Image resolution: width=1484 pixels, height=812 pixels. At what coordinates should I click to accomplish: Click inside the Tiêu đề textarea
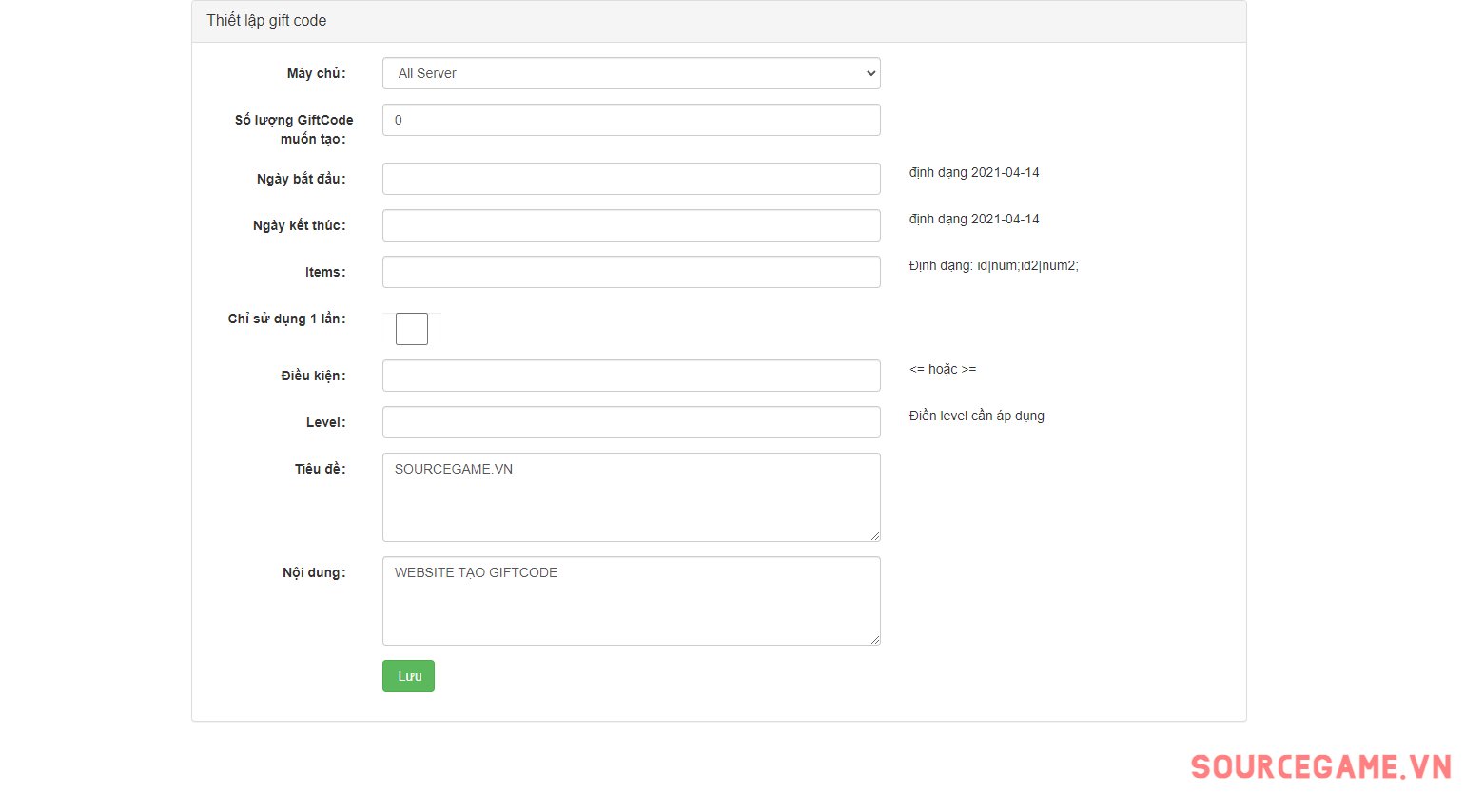point(631,497)
